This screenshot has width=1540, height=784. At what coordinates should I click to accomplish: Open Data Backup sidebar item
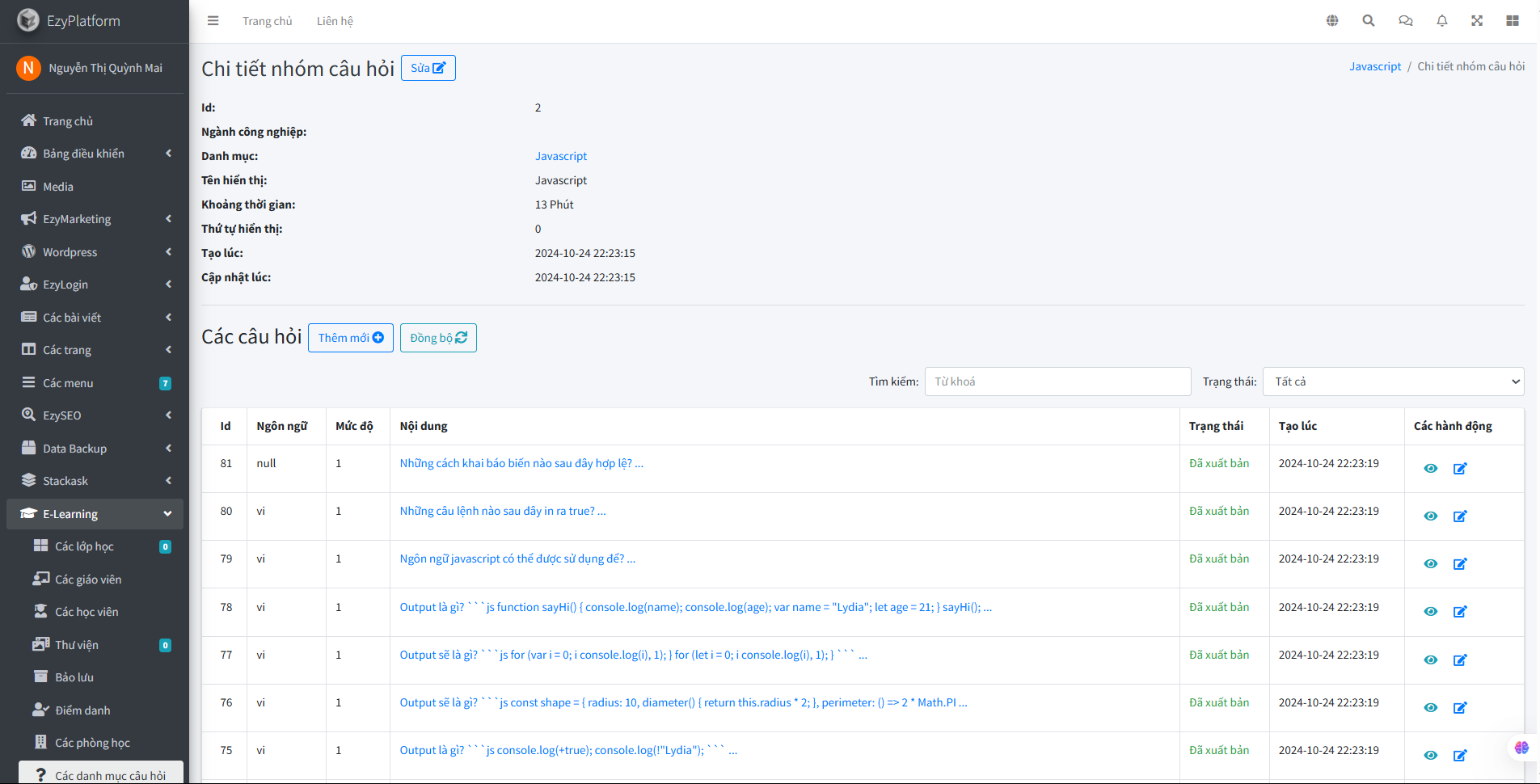pos(95,449)
